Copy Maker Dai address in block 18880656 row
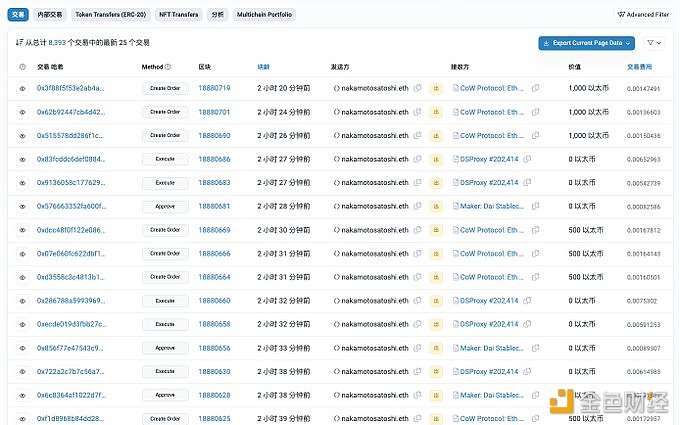Screen dimensions: 680x425 tap(536, 348)
